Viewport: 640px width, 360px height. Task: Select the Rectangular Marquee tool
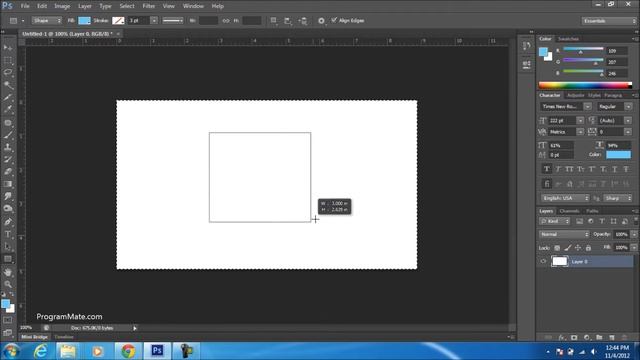tap(8, 61)
